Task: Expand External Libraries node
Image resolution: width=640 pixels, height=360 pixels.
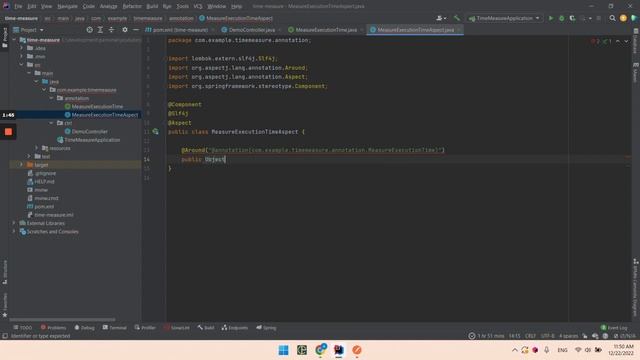Action: point(14,223)
